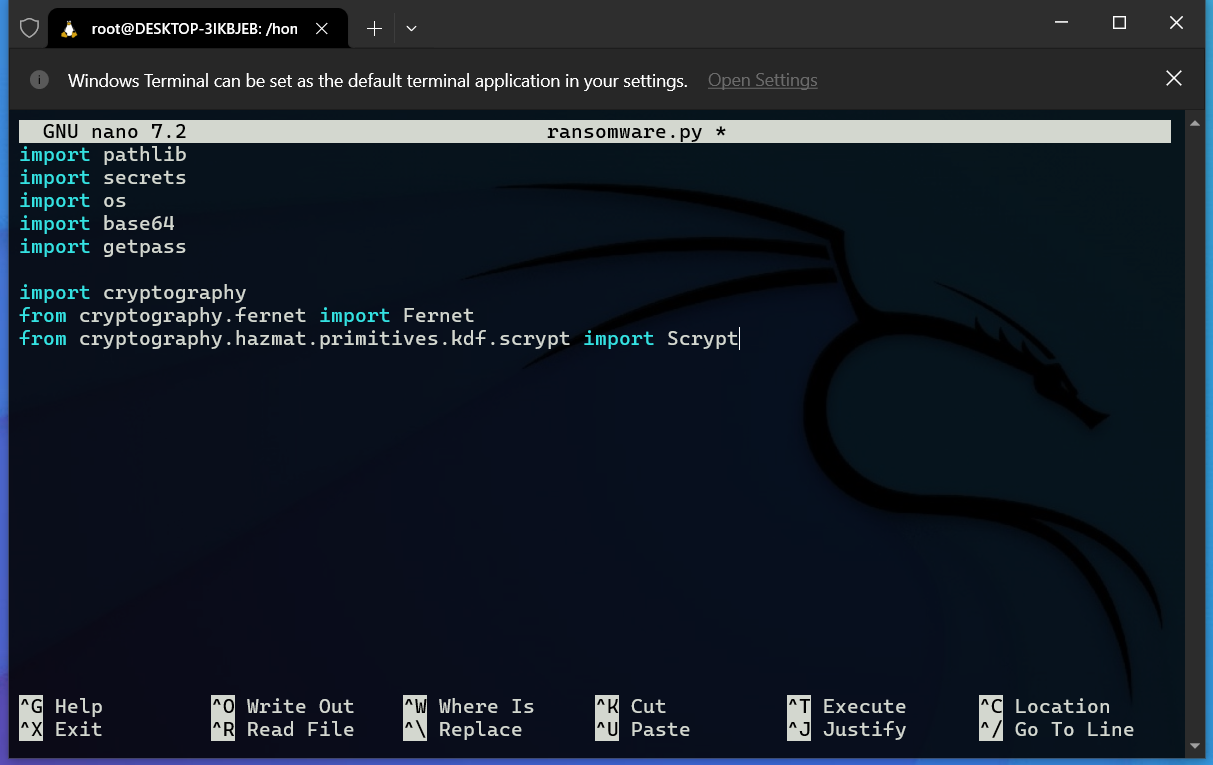Click the ^J Justify shortcut
The width and height of the screenshot is (1213, 765).
coord(847,729)
